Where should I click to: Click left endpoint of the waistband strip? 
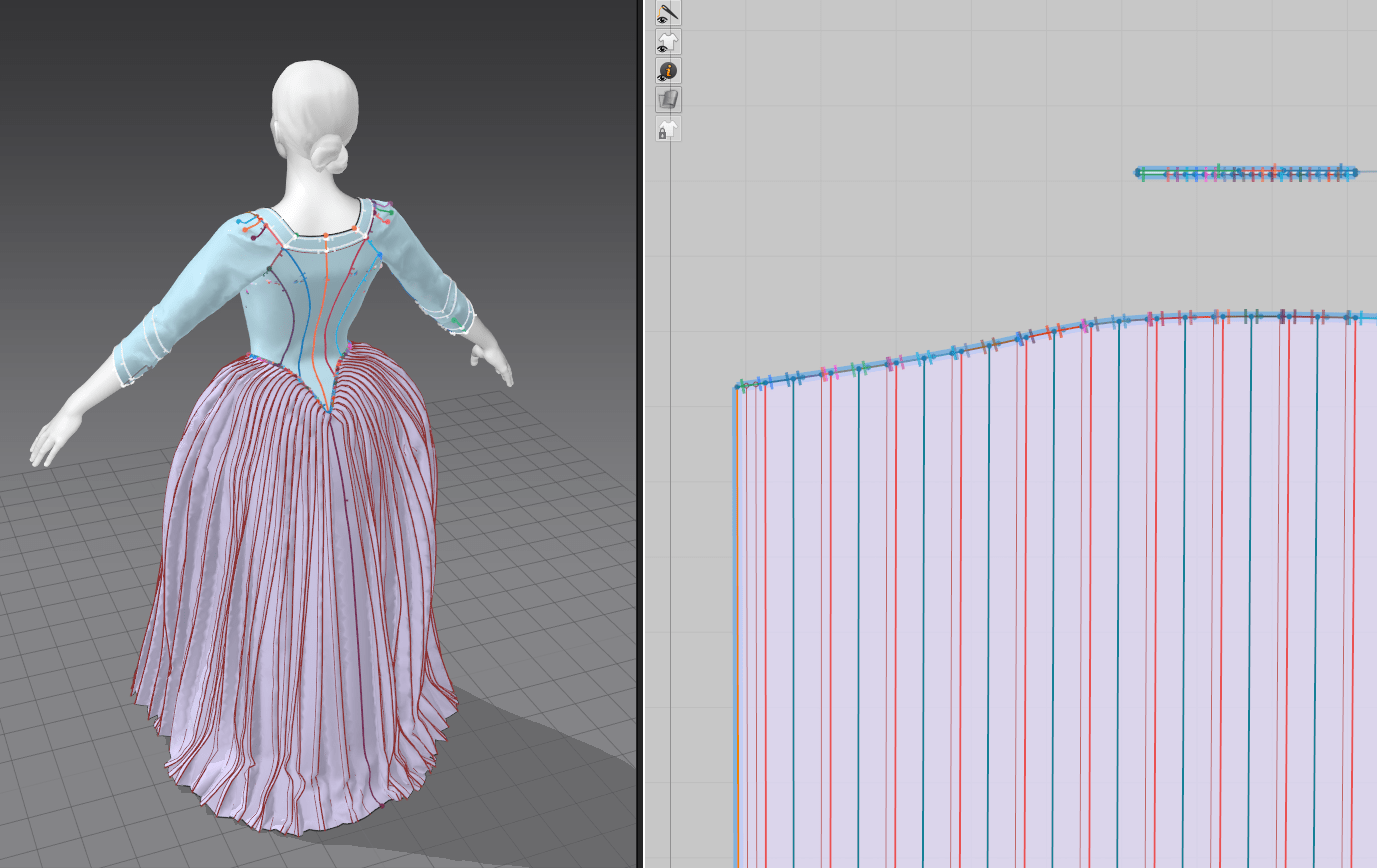[1138, 173]
